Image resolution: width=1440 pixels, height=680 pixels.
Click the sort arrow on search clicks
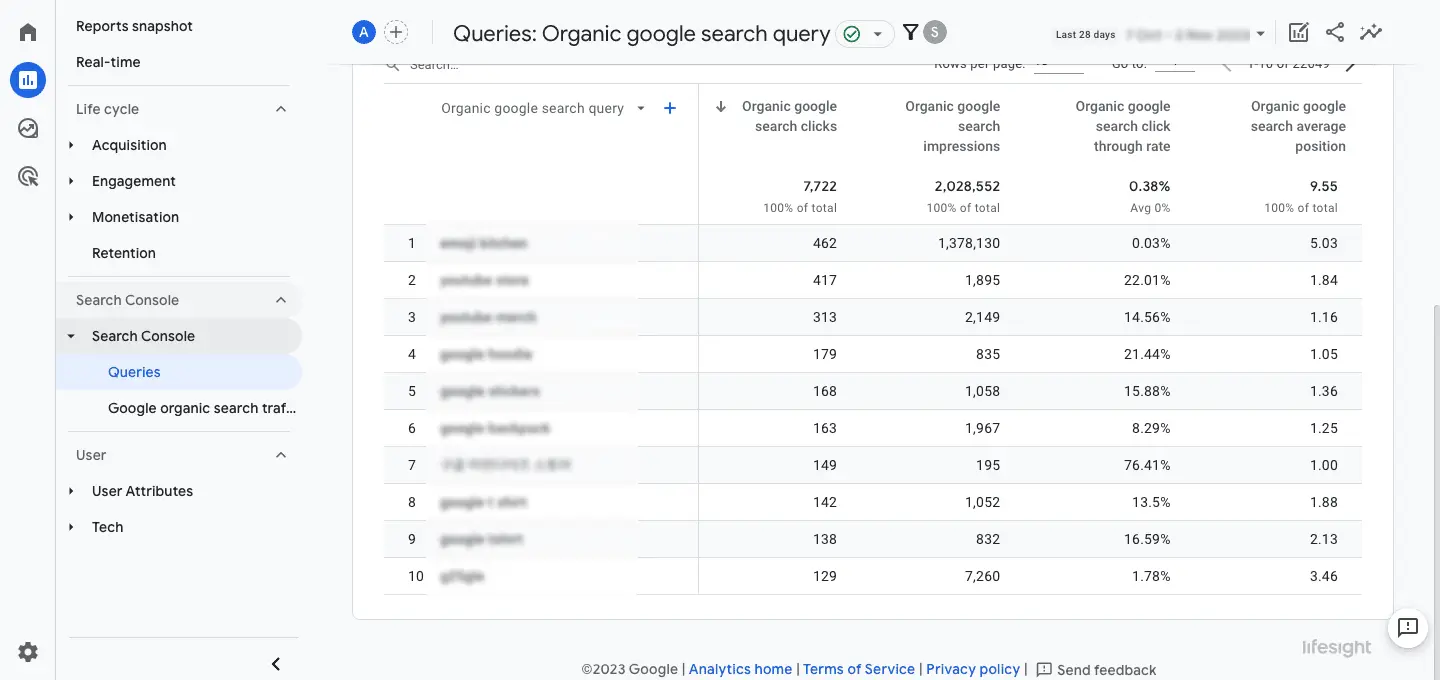[x=721, y=107]
